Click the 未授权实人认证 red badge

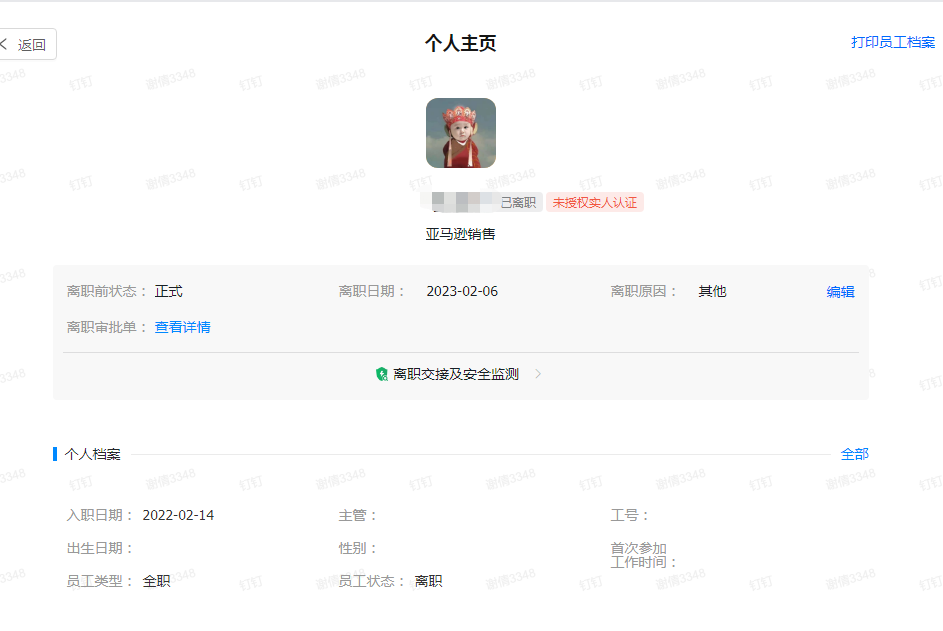(x=595, y=203)
